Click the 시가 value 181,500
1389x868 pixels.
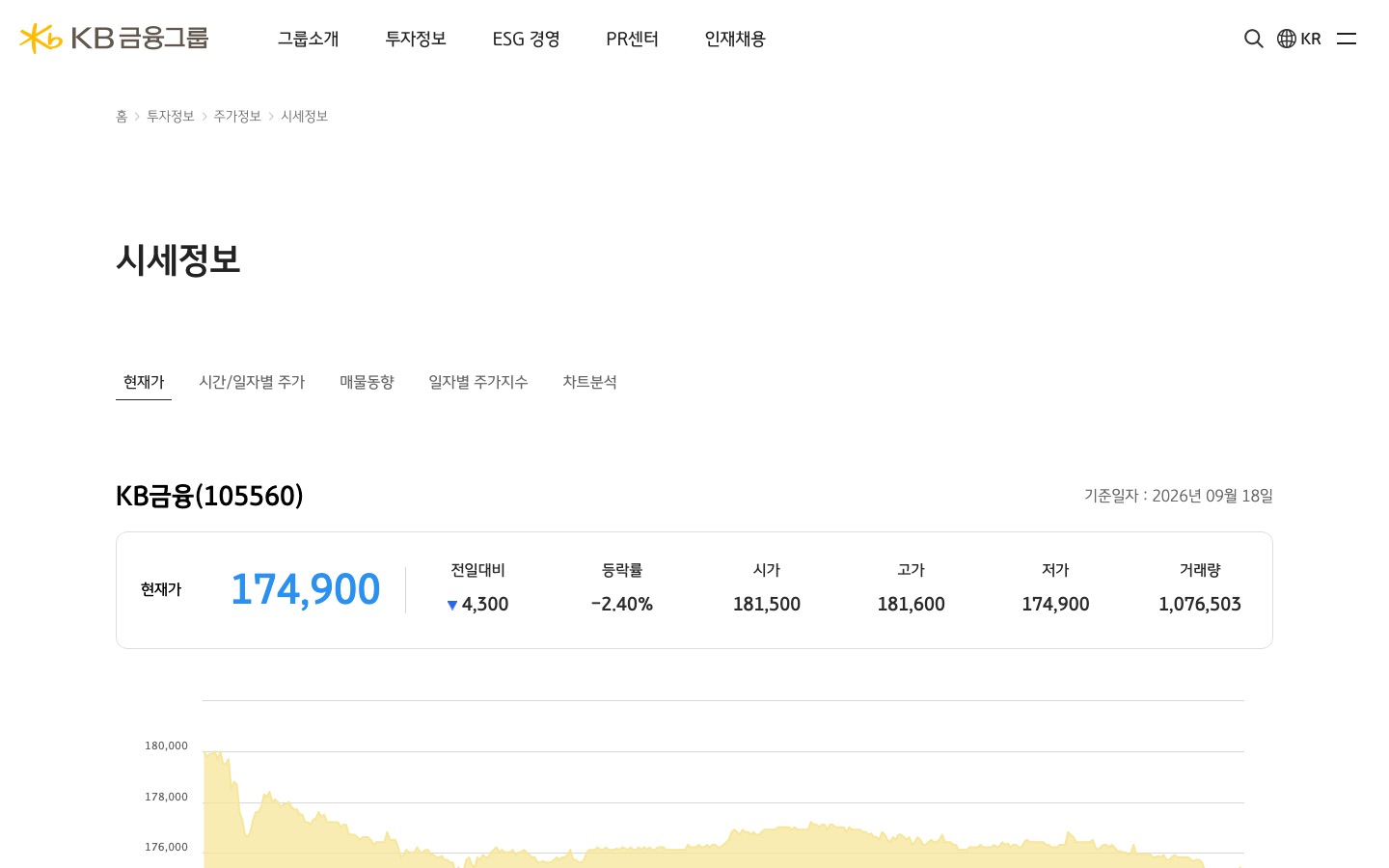[x=767, y=604]
